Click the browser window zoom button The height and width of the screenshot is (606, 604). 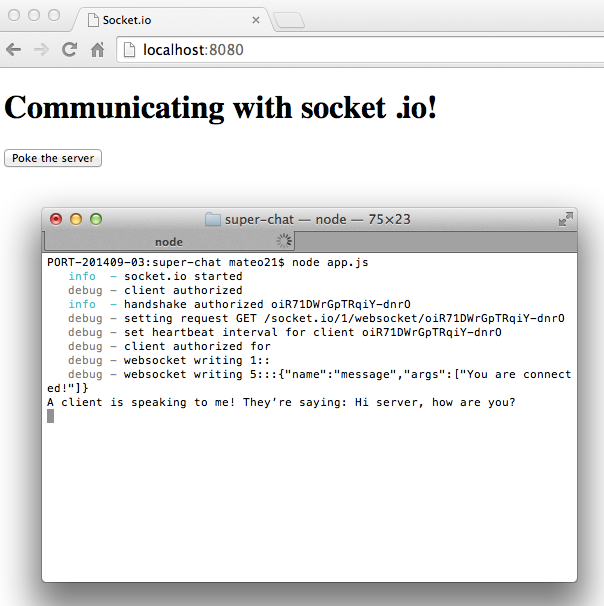(x=54, y=15)
